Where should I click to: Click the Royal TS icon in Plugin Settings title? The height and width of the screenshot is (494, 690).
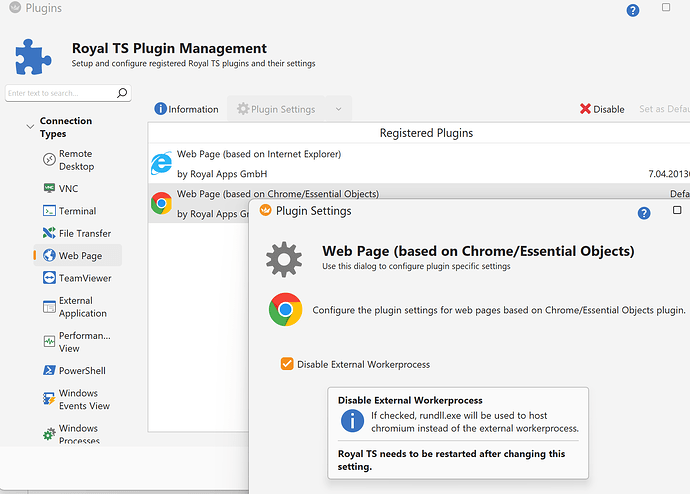(x=265, y=210)
